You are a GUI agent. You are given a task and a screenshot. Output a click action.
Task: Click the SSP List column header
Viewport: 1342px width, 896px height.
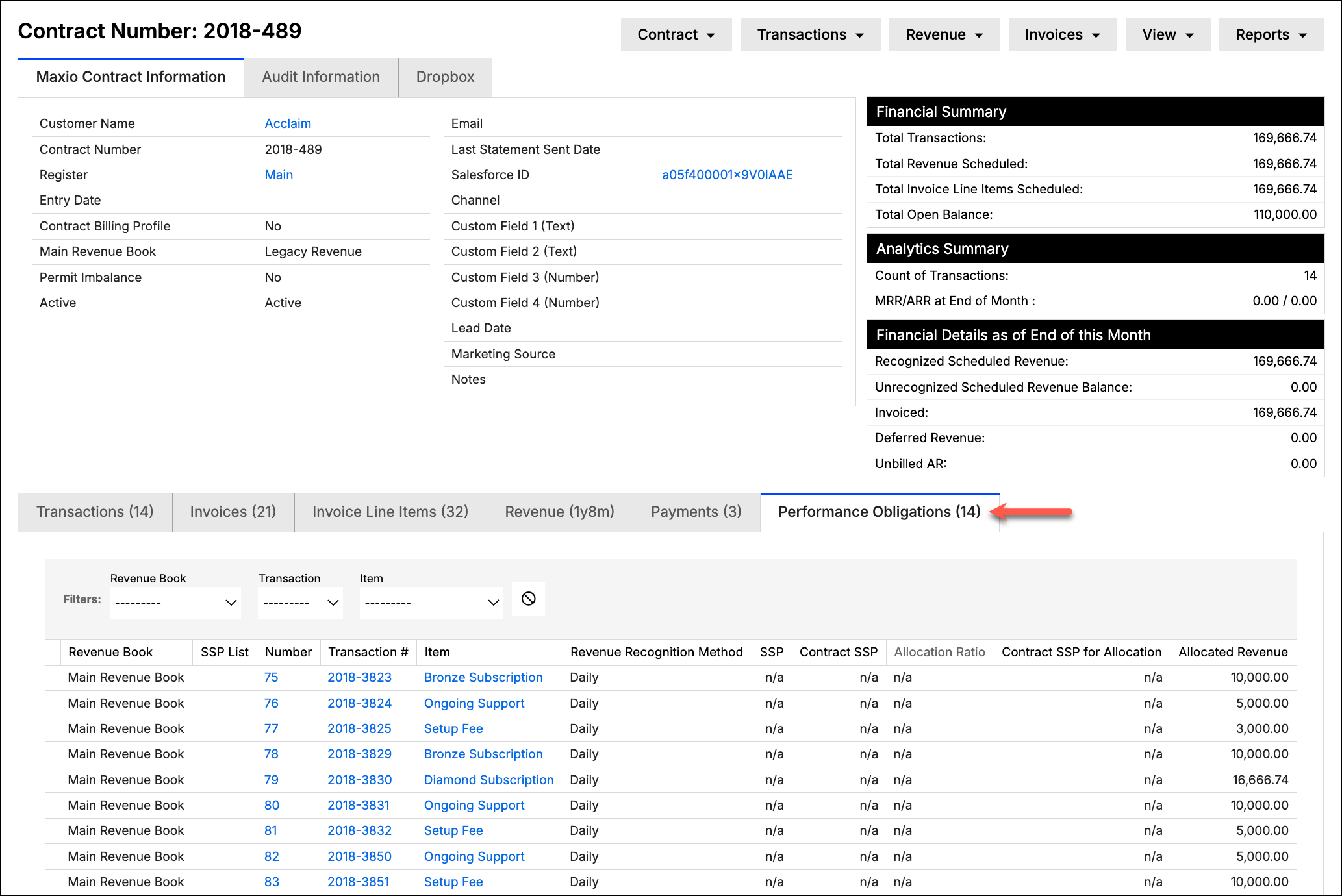225,652
